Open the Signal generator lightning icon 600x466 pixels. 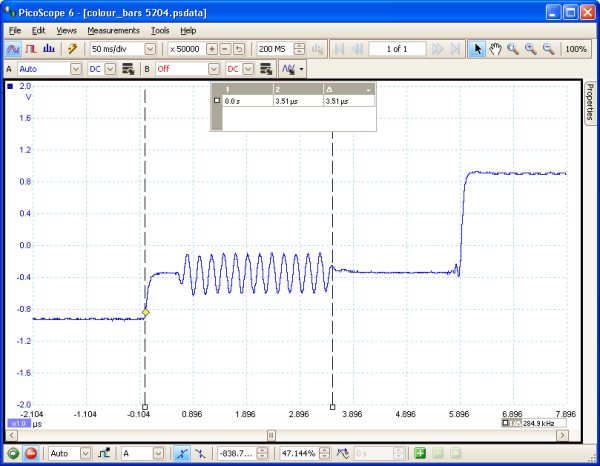tap(72, 49)
